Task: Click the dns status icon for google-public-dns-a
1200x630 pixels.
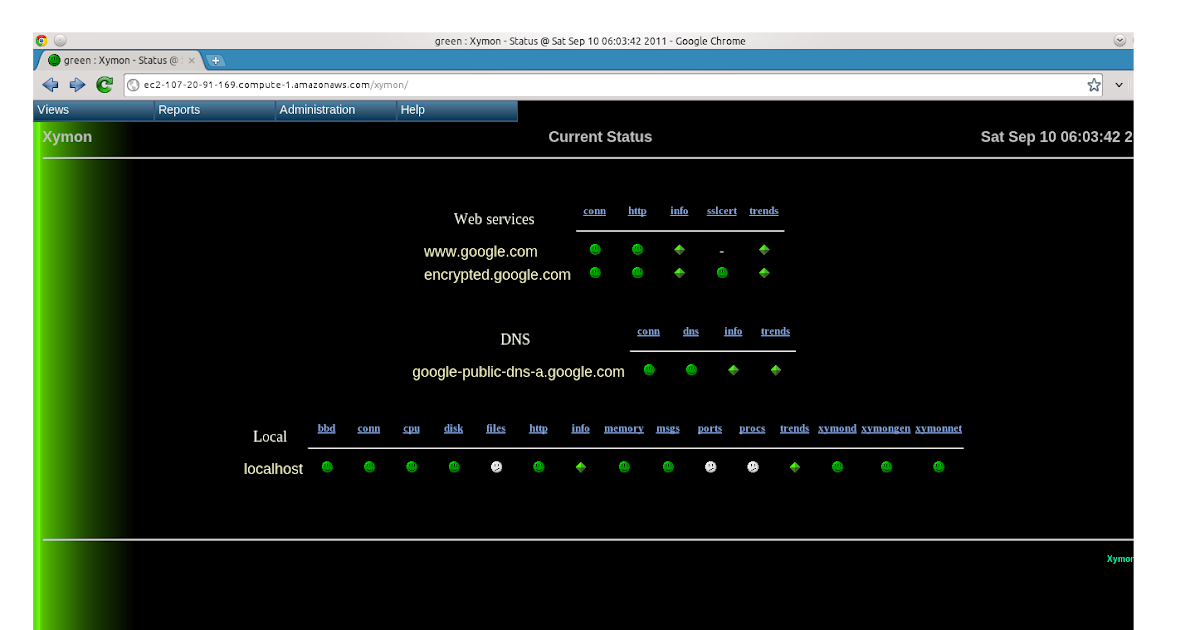Action: (691, 369)
